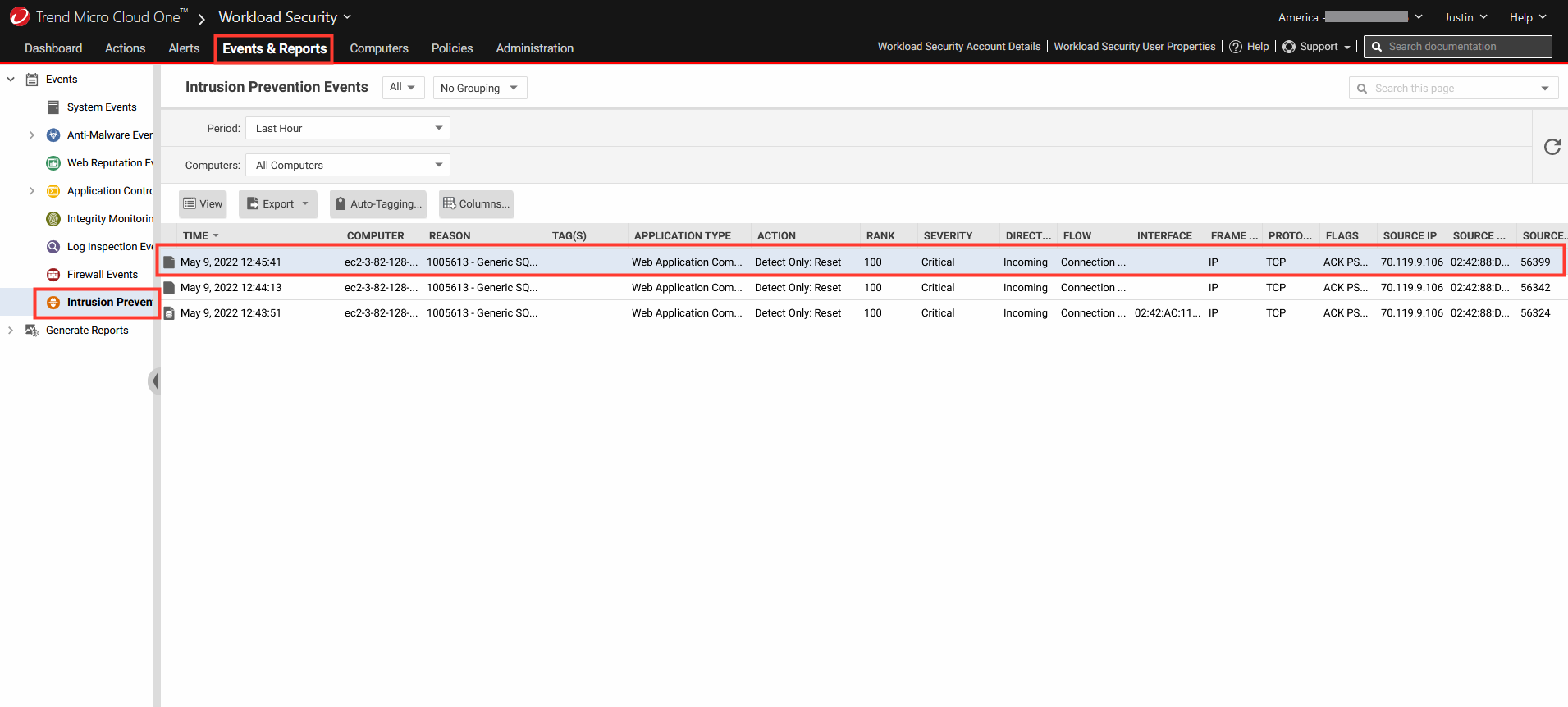This screenshot has height=707, width=1568.
Task: Go to the Policies tab
Action: (x=452, y=48)
